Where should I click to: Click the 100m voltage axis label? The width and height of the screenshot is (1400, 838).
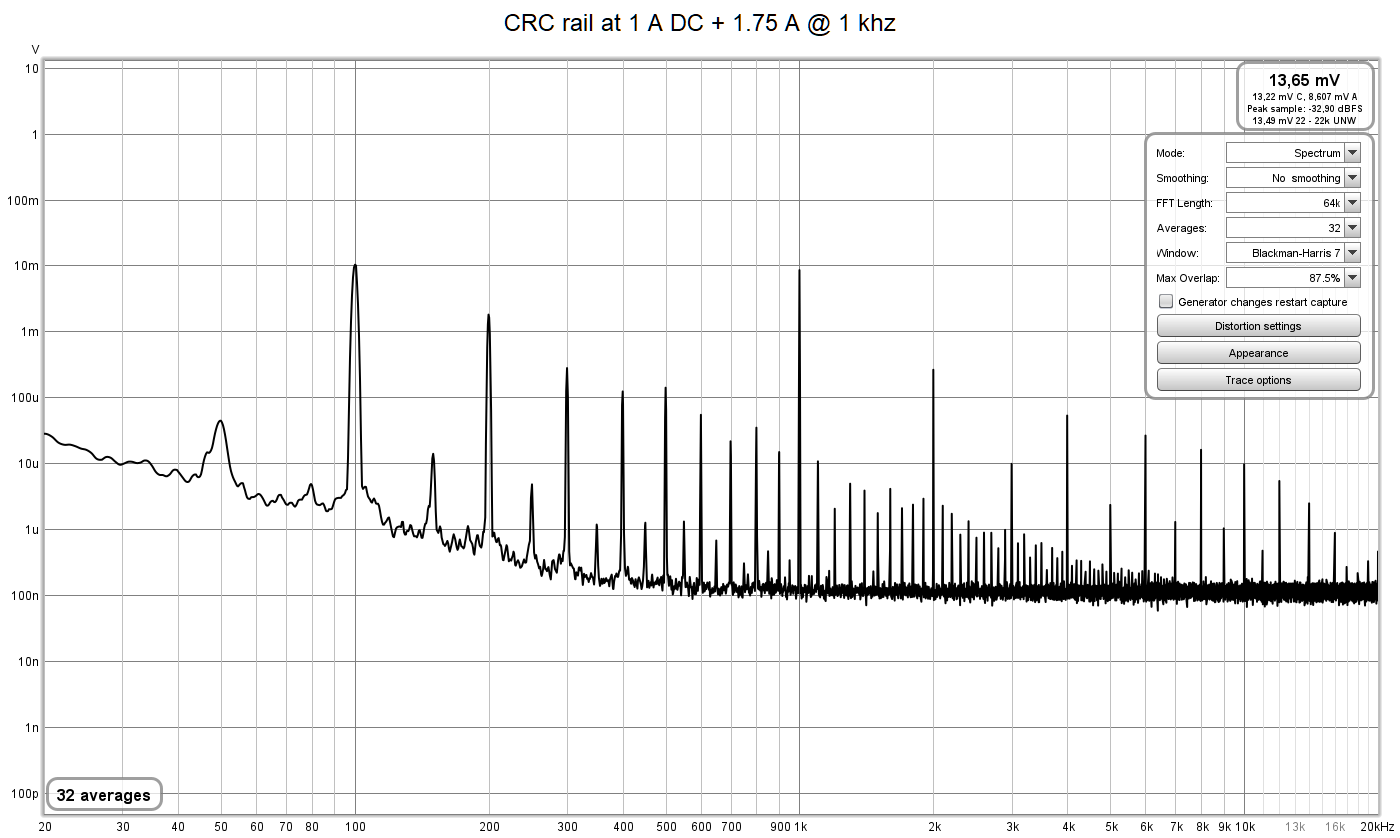point(22,200)
